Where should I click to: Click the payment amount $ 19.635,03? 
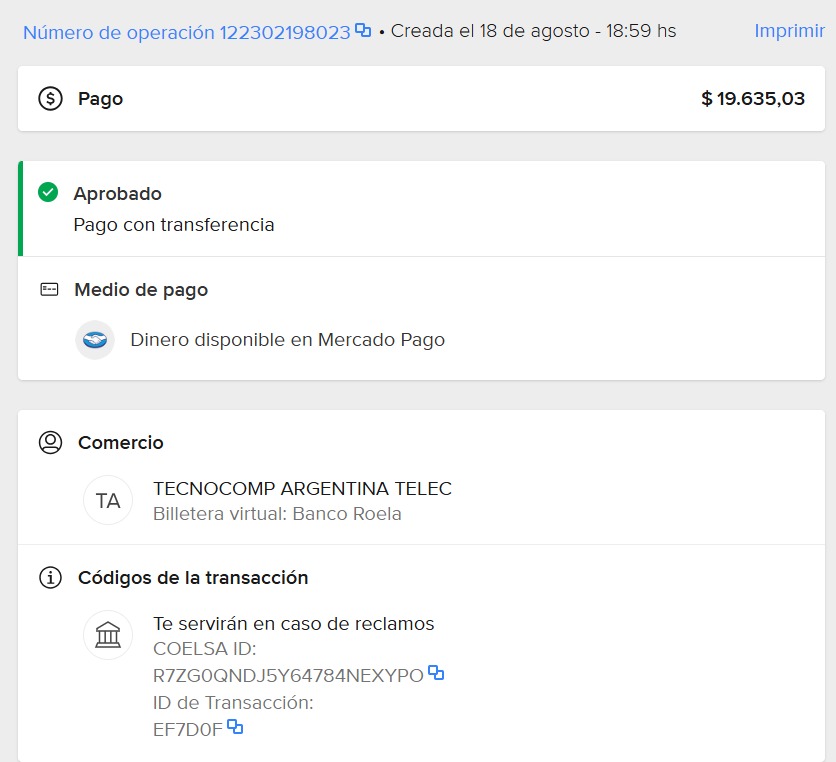point(753,99)
